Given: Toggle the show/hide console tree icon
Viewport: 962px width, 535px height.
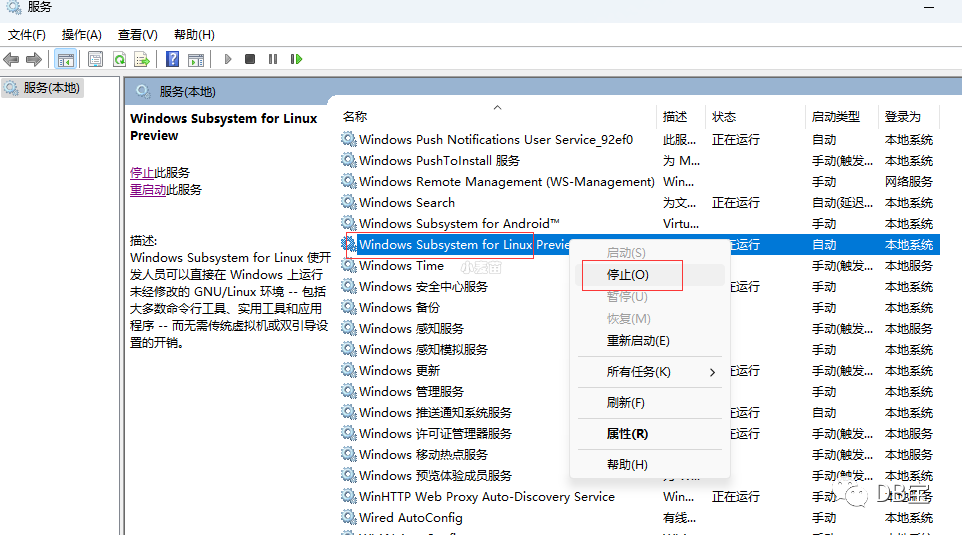Looking at the screenshot, I should point(66,60).
